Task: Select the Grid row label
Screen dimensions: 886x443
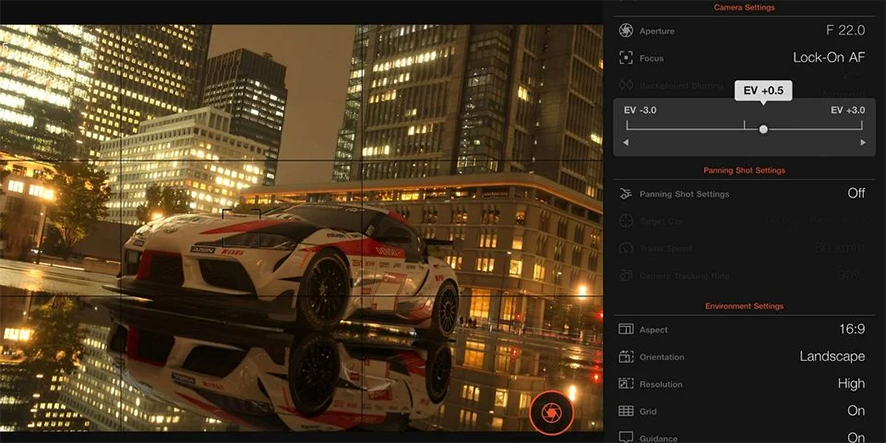Action: (648, 411)
